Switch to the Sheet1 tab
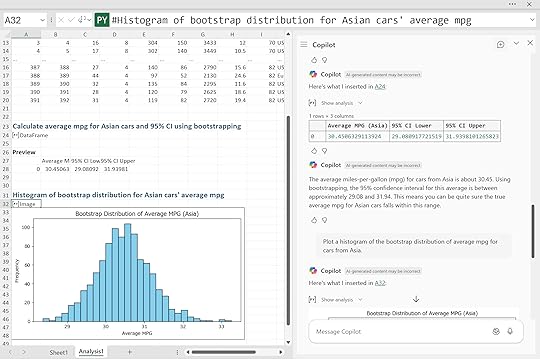This screenshot has height=360, width=540. [x=58, y=352]
